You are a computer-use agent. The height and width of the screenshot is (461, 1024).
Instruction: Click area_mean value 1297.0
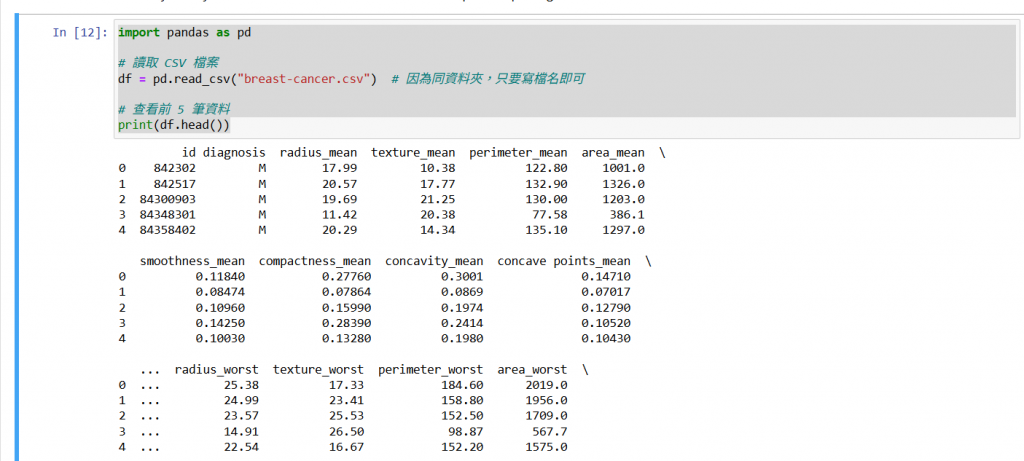623,230
